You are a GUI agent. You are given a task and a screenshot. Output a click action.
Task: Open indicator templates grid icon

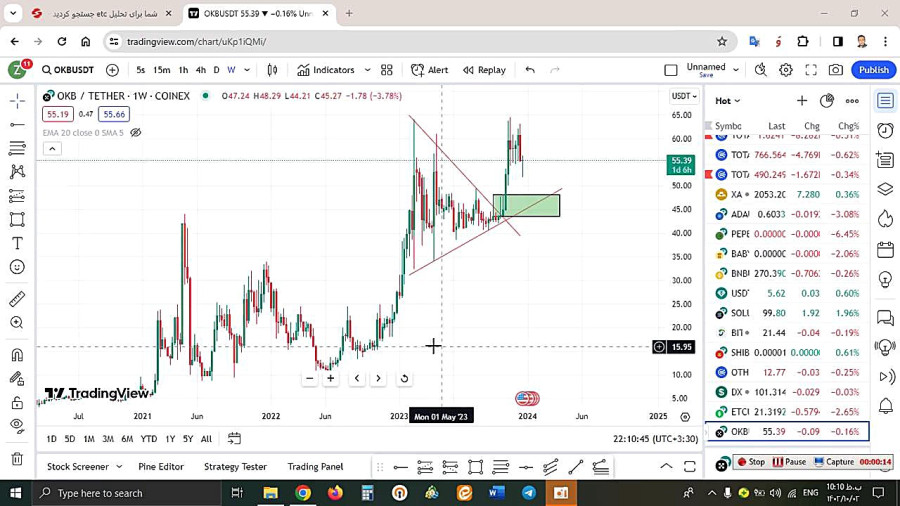point(387,70)
